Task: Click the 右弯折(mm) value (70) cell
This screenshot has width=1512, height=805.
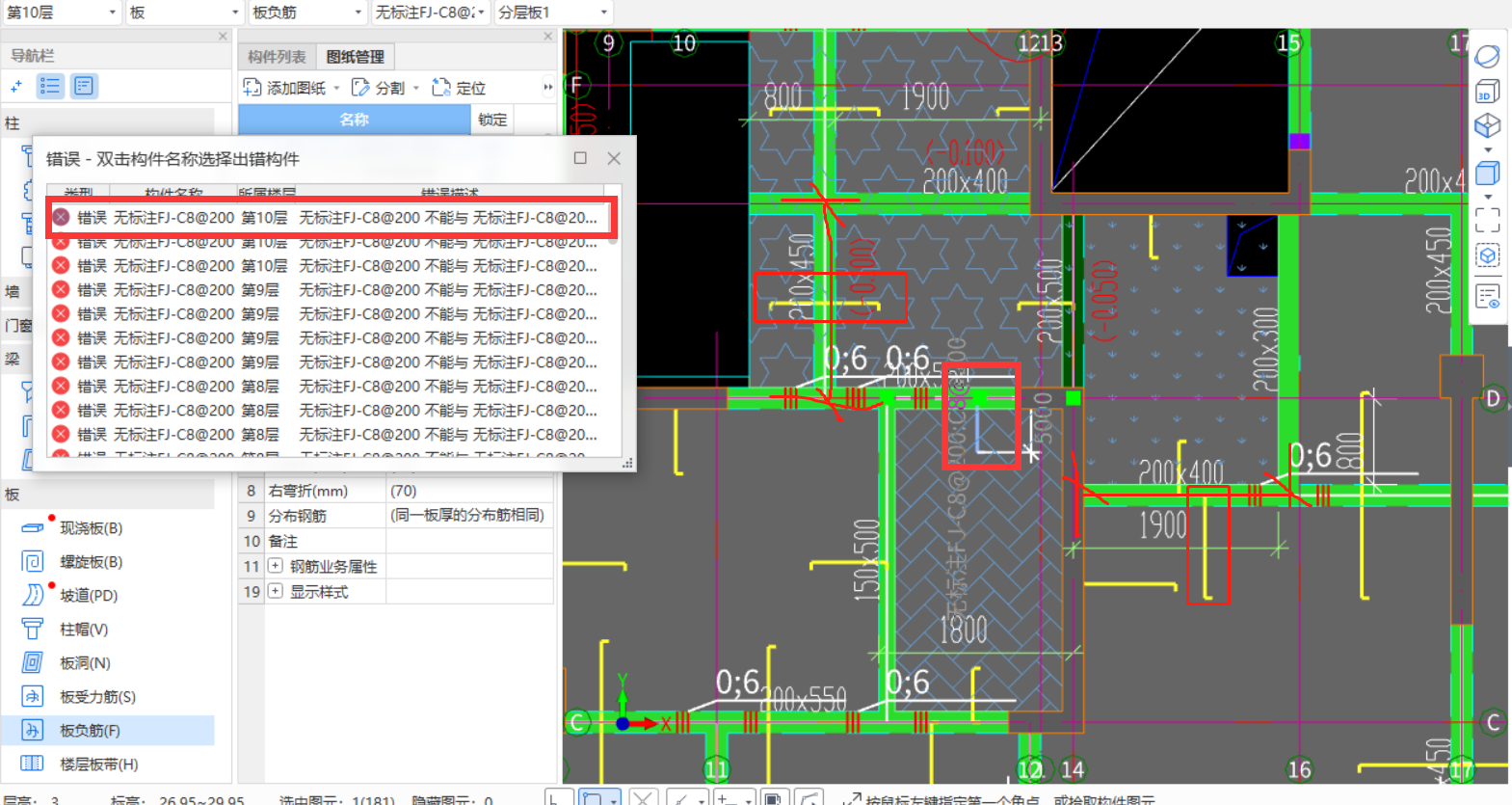Action: point(469,491)
